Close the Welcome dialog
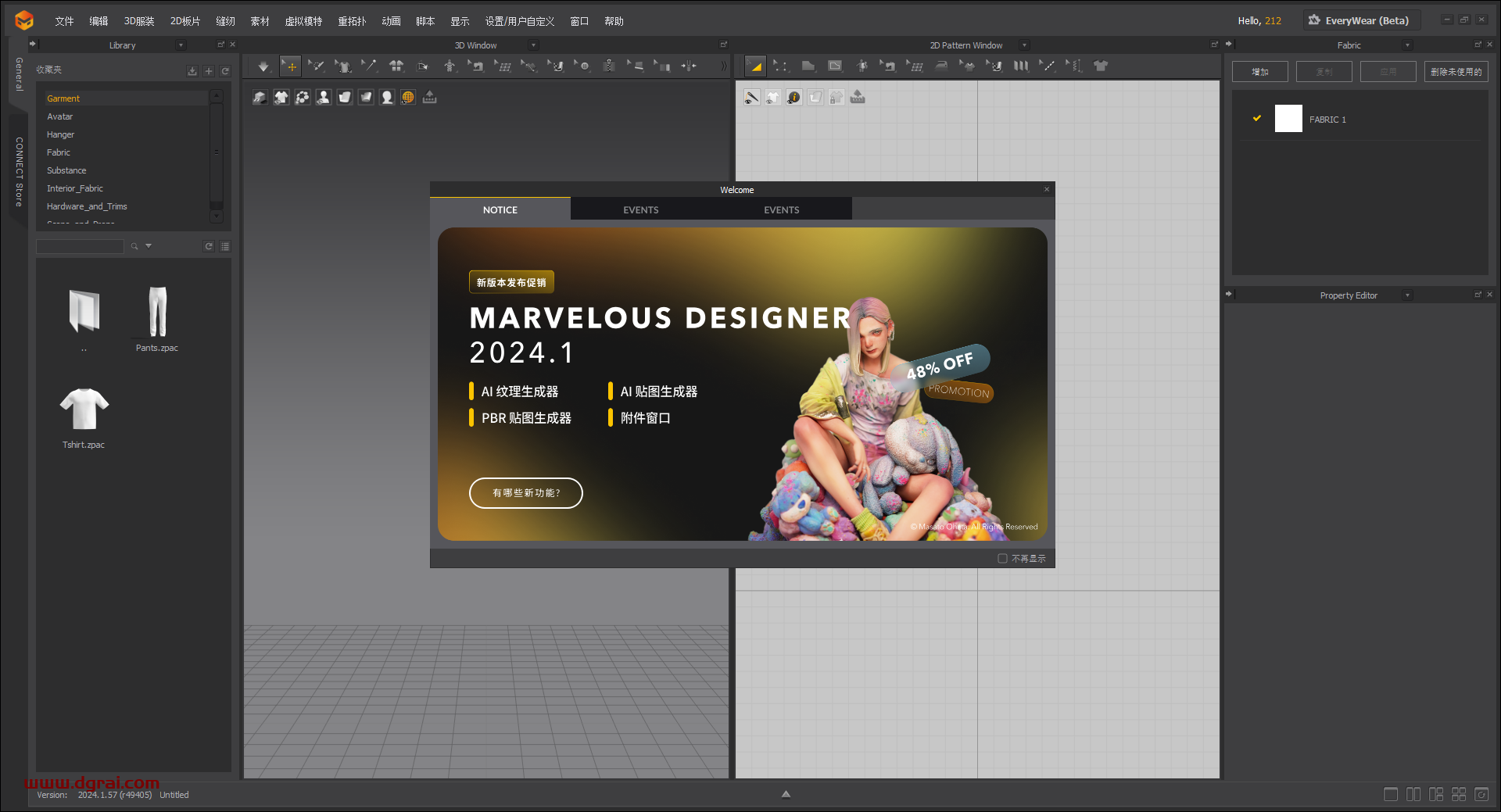This screenshot has height=812, width=1501. click(1047, 189)
